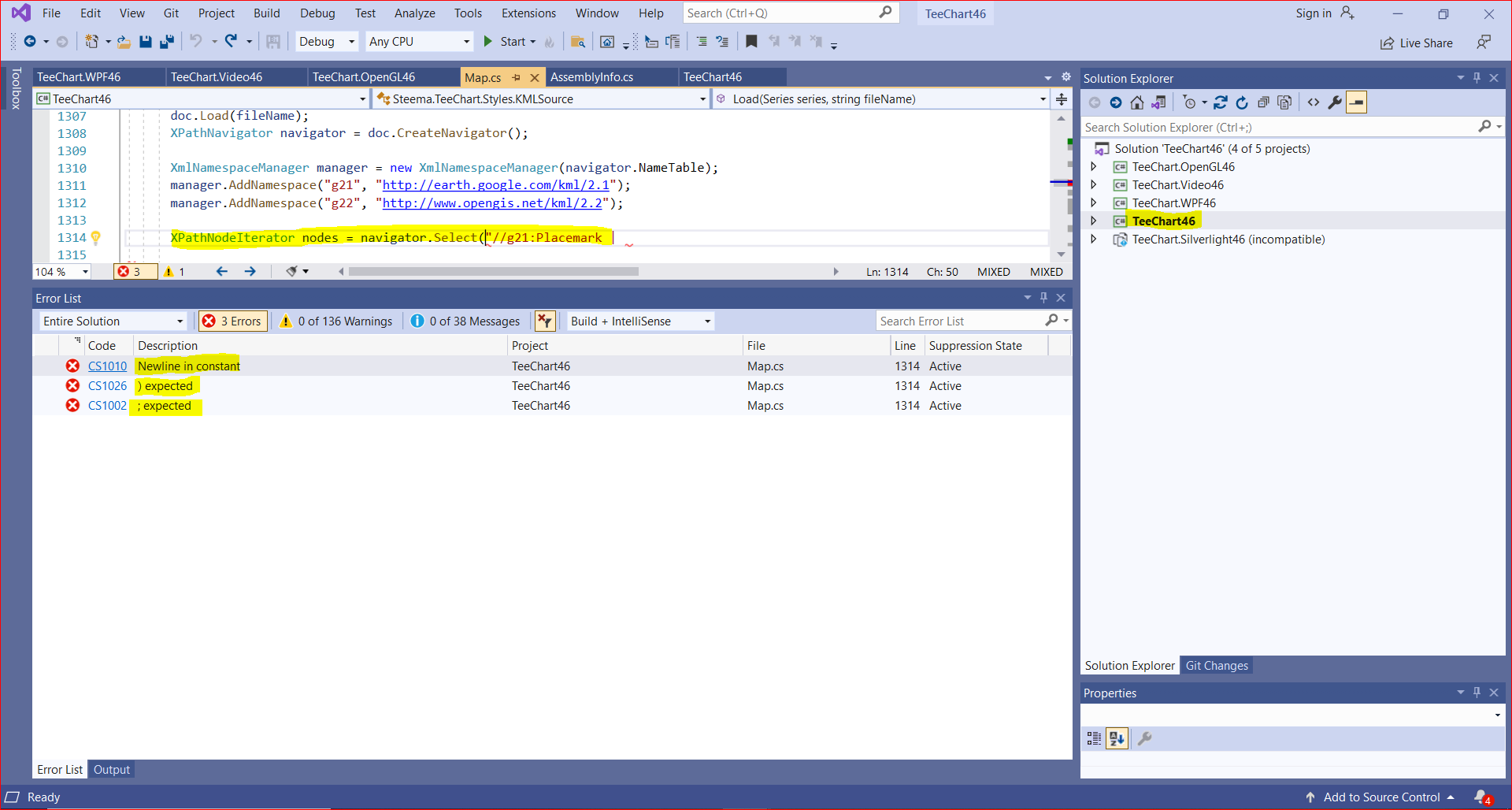
Task: Toggle a bookmark with the Bookmark icon
Action: click(751, 42)
